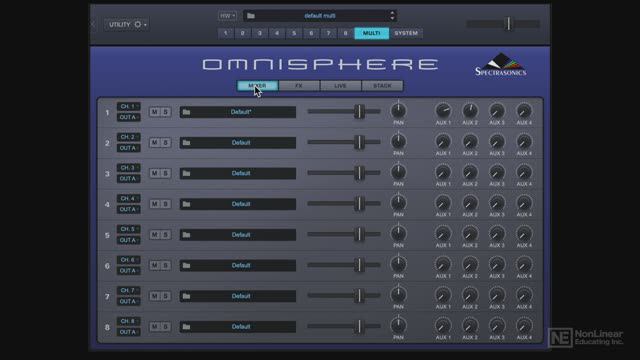Select the SYSTEM page button
The image size is (640, 360).
pos(406,33)
